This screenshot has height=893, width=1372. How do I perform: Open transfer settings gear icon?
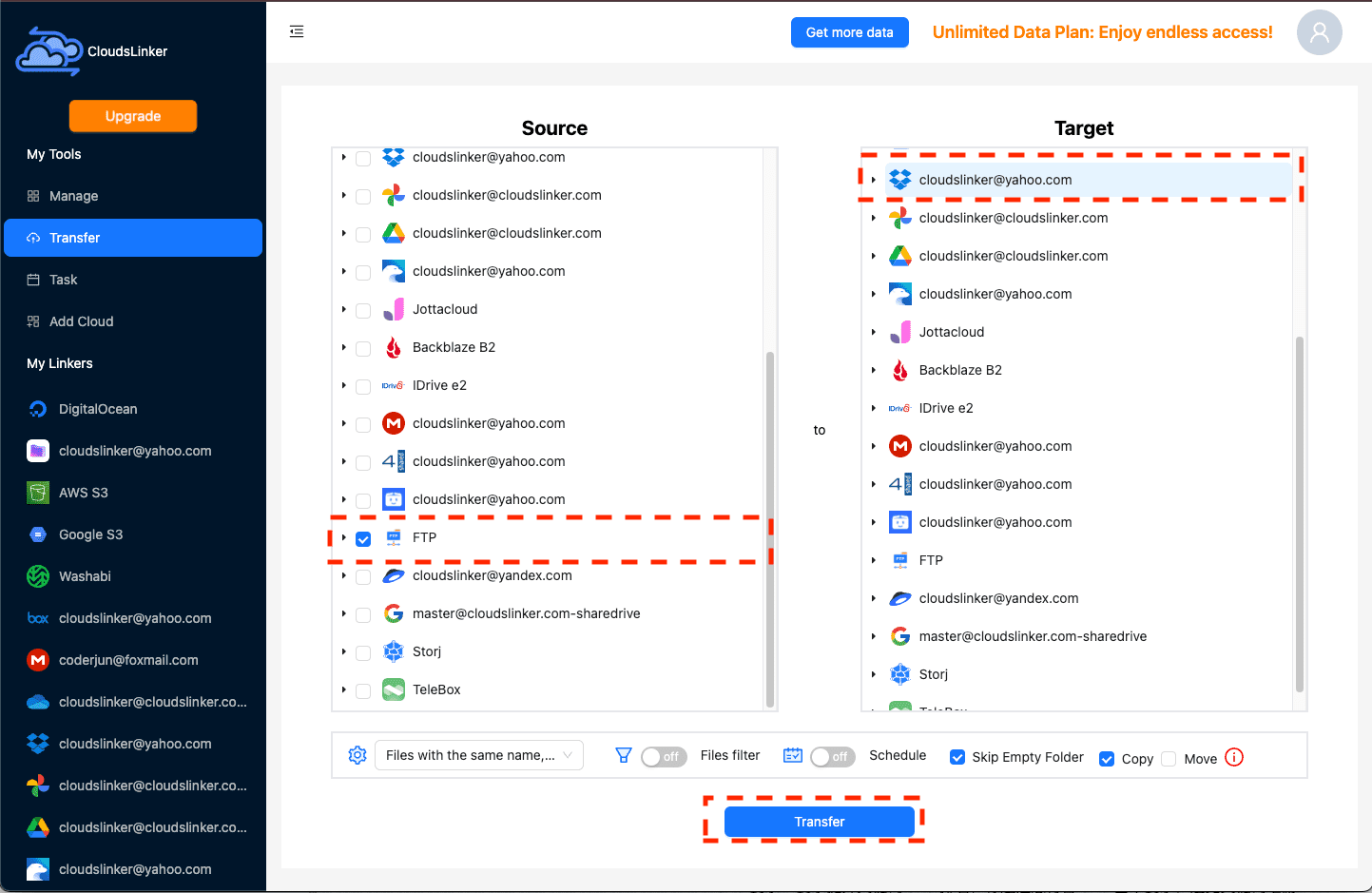357,755
